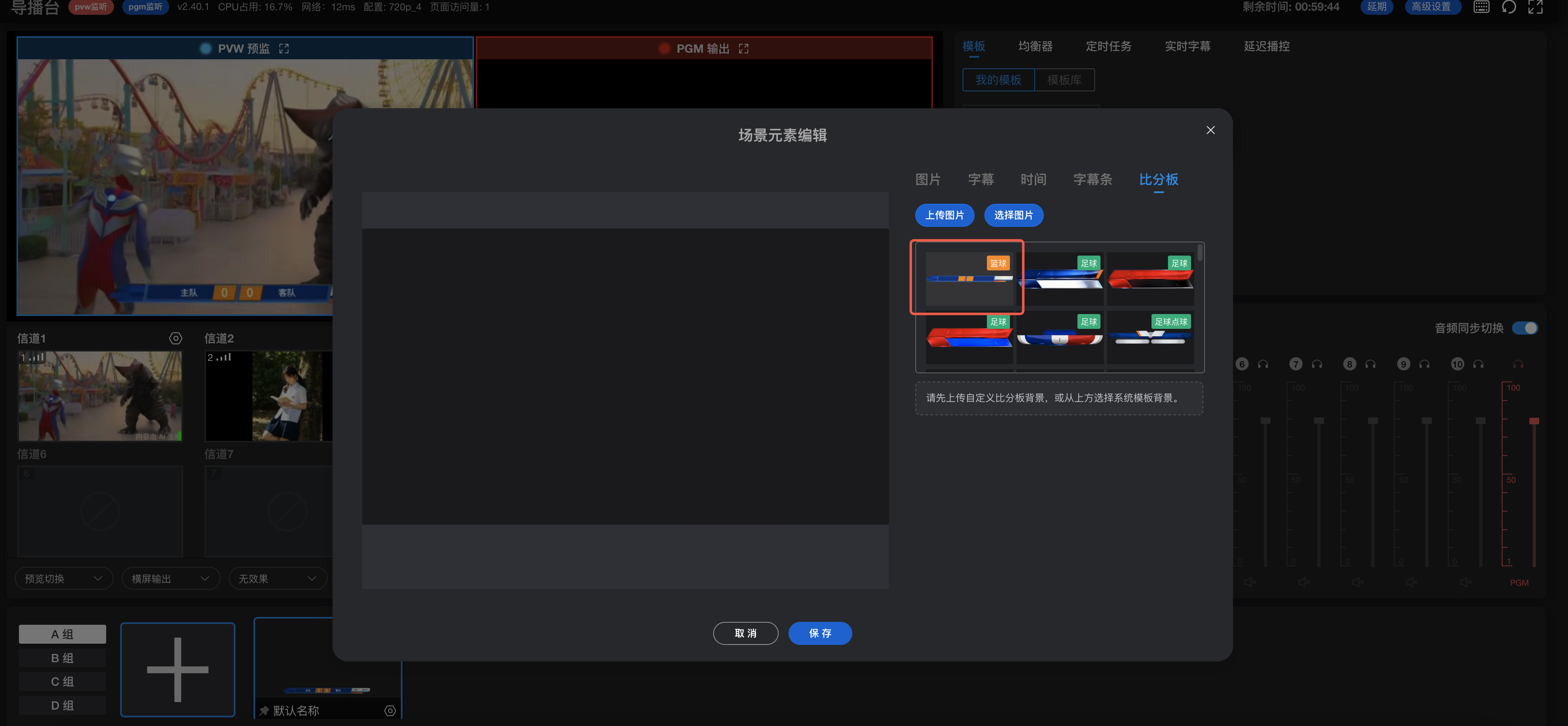This screenshot has height=726, width=1568.
Task: Choose the blue-white 足球 scoreboard template
Action: pyautogui.click(x=1060, y=279)
